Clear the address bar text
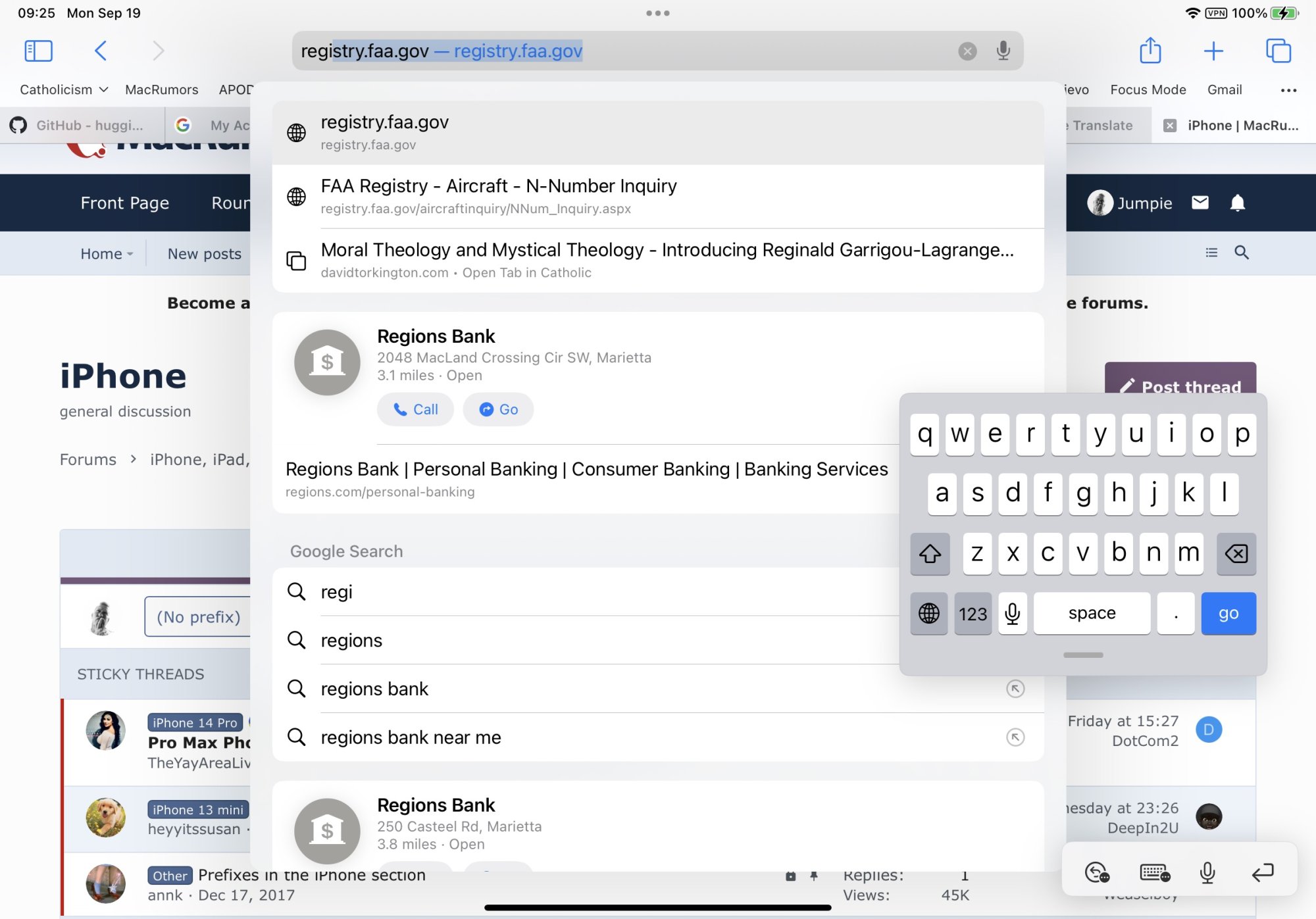Viewport: 1316px width, 919px height. click(x=967, y=51)
